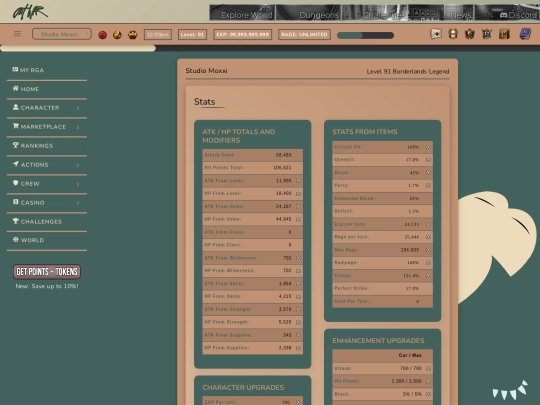The width and height of the screenshot is (540, 405).
Task: Click the Get Points + Tokens button
Action: [47, 271]
